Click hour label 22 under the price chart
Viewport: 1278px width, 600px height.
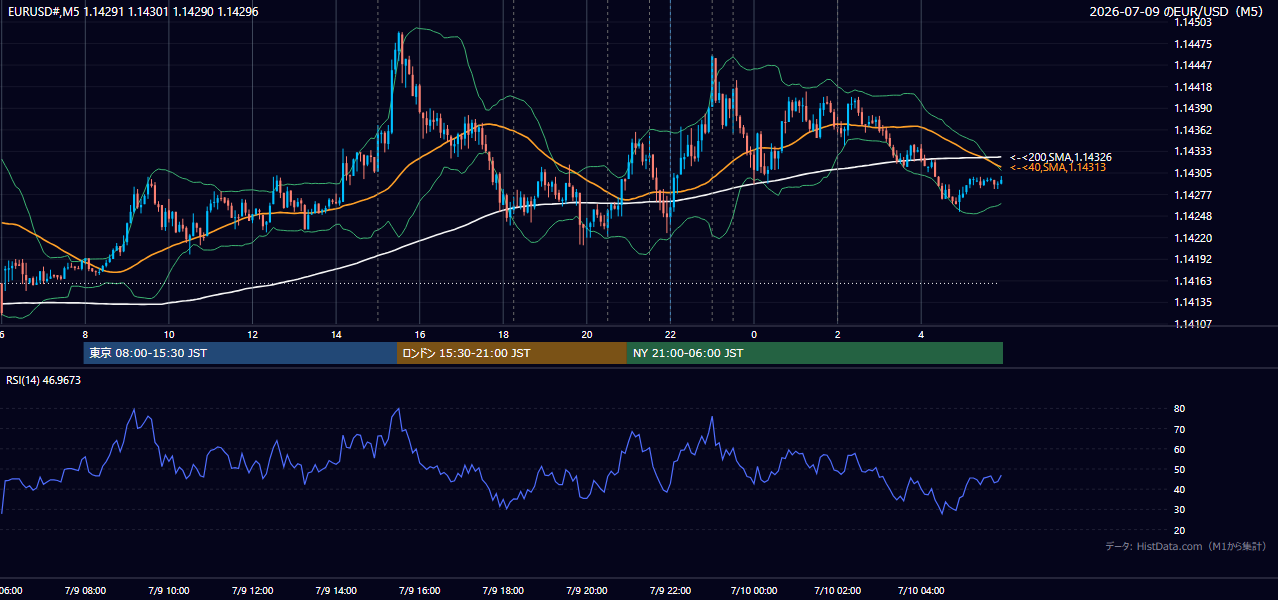(x=670, y=334)
